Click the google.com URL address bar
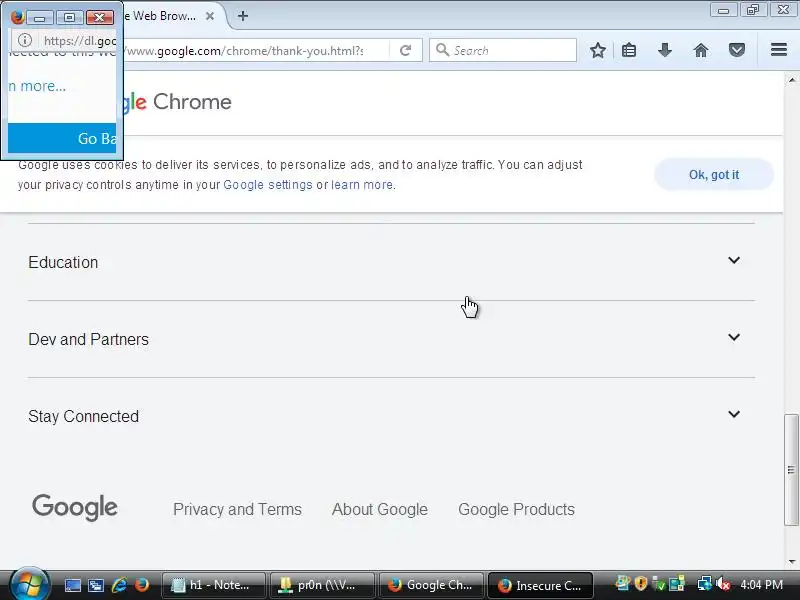The image size is (800, 600). 255,51
